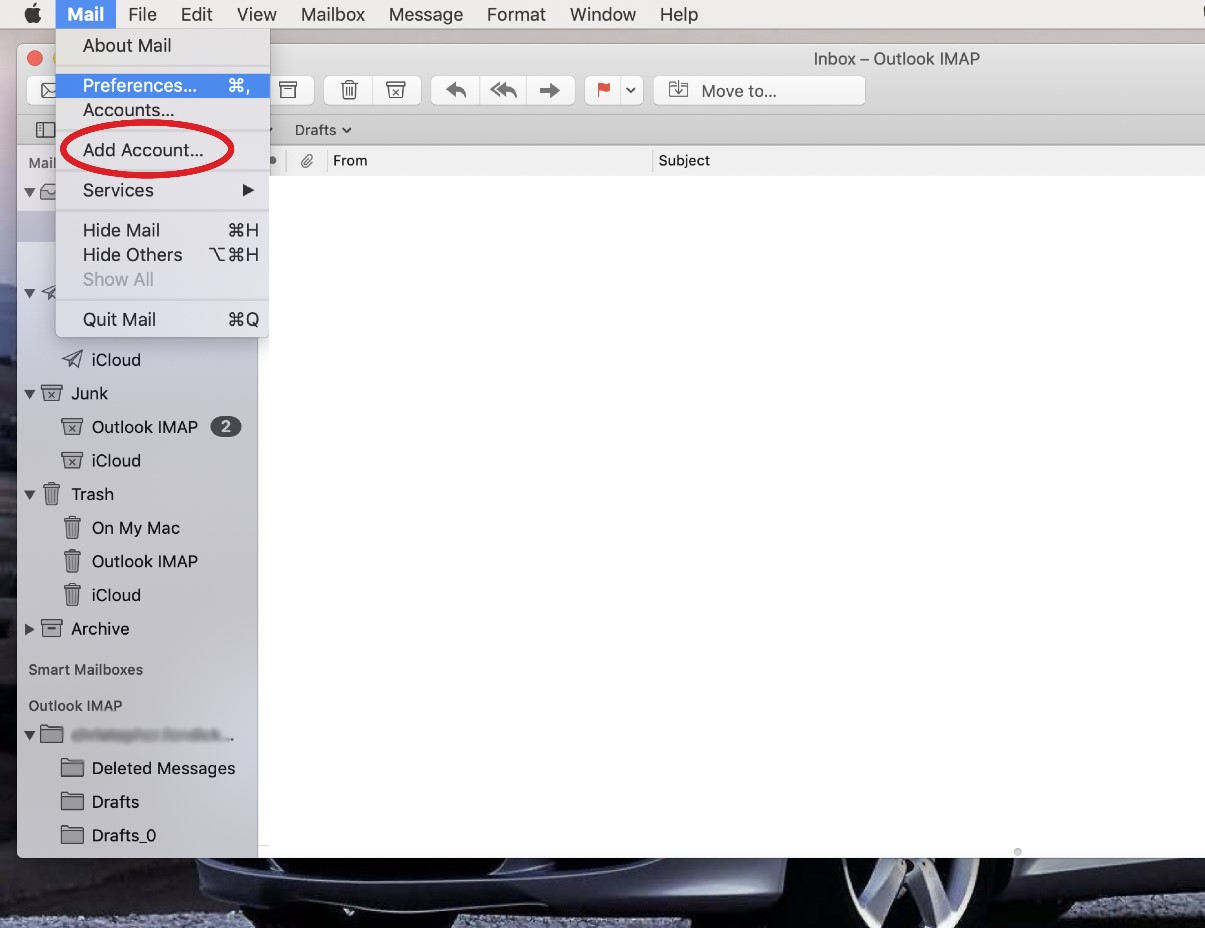1205x928 pixels.
Task: Expand the Archive mailbox group
Action: pyautogui.click(x=30, y=629)
